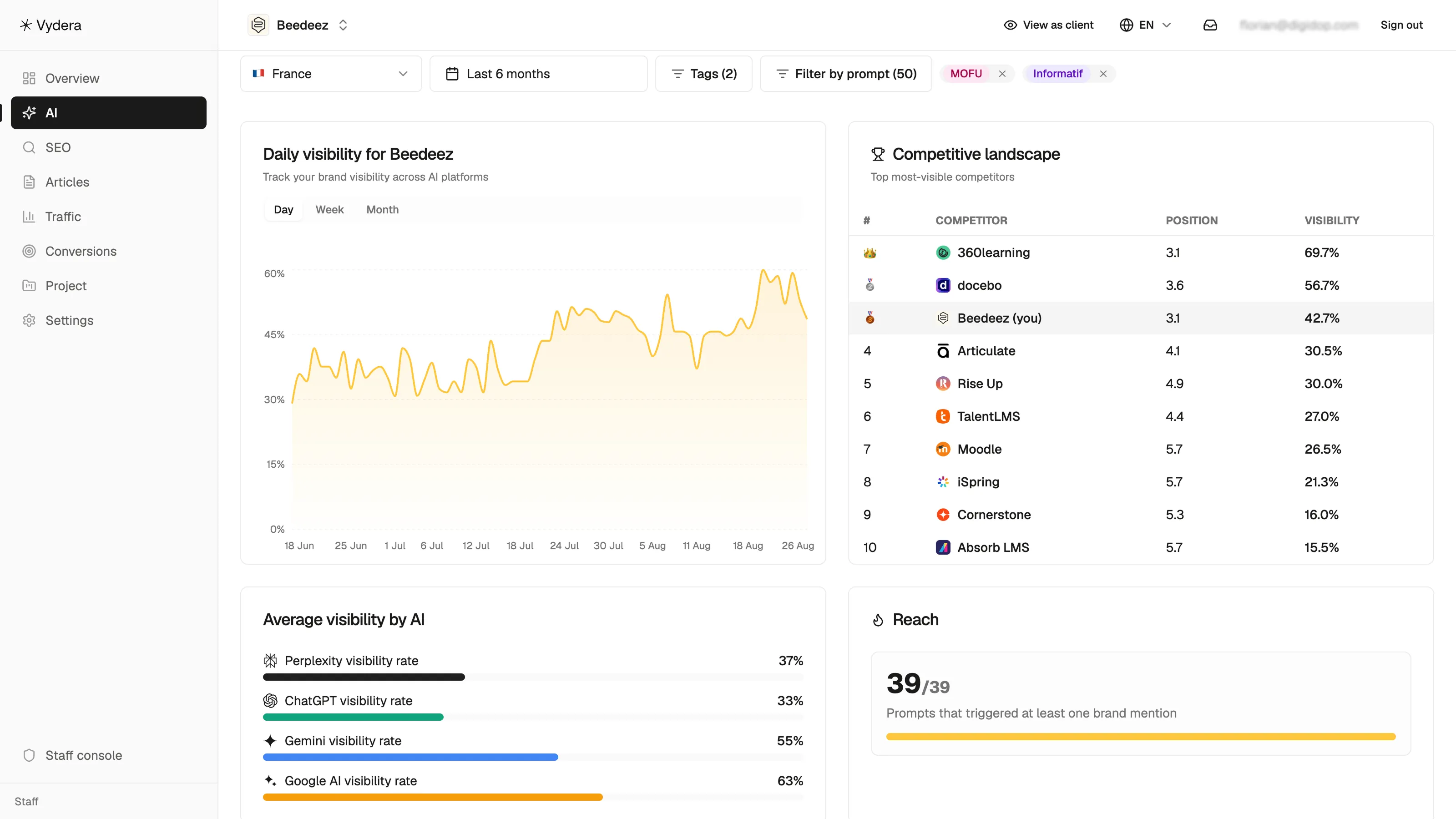This screenshot has height=819, width=1456.
Task: Remove the MOFU tag filter
Action: point(1001,73)
